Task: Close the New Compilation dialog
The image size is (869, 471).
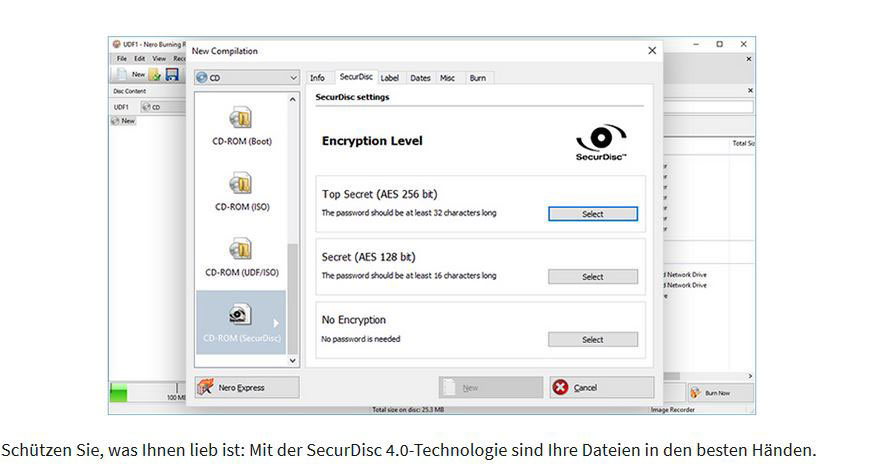Action: [x=652, y=50]
